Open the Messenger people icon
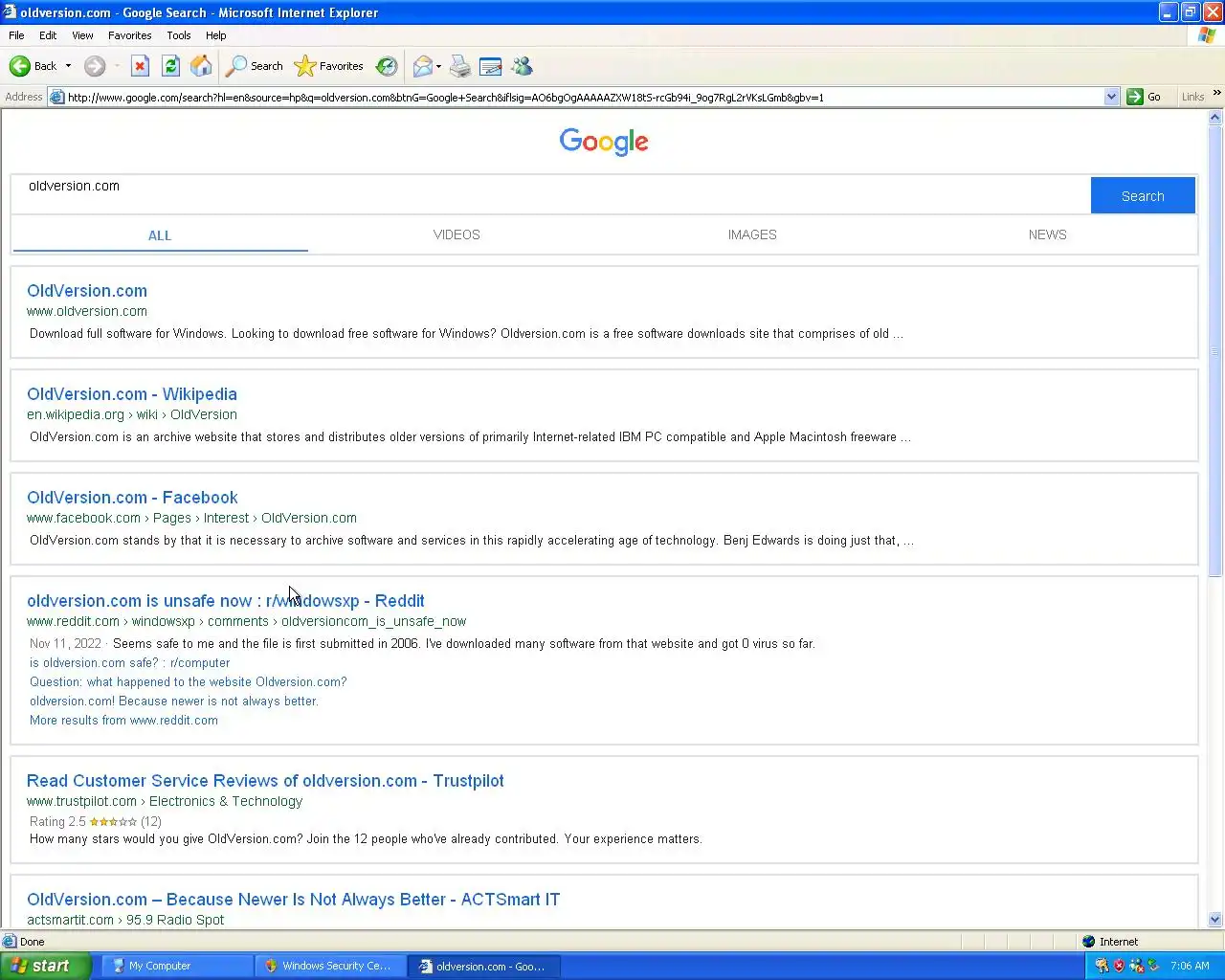 pos(522,66)
